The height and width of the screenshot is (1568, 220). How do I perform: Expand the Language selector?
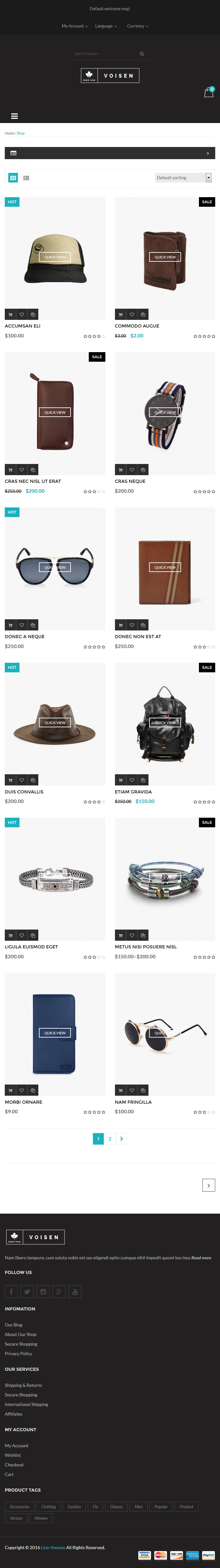[x=106, y=26]
